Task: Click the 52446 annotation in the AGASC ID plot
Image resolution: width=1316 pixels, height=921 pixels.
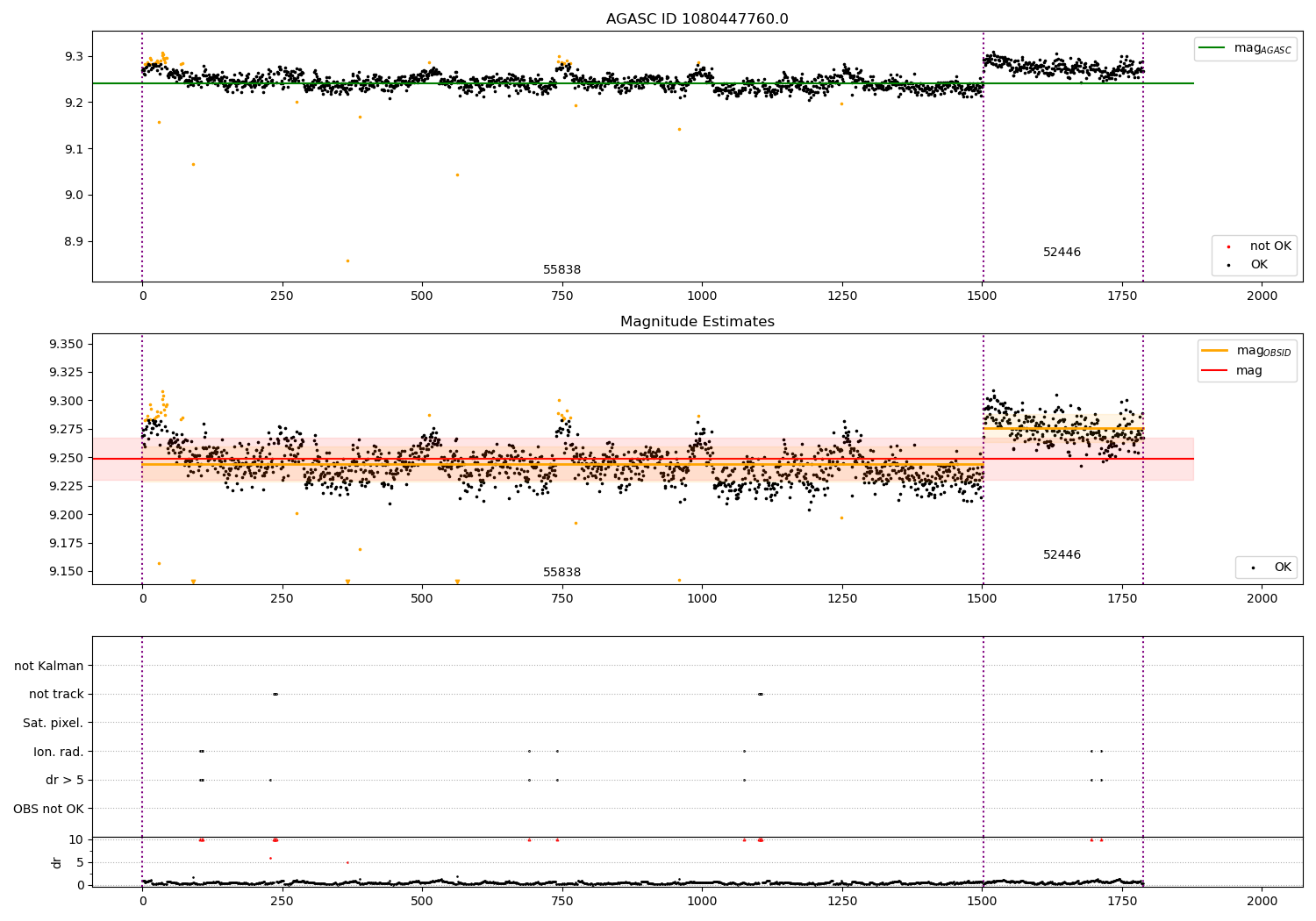Action: coord(1062,253)
